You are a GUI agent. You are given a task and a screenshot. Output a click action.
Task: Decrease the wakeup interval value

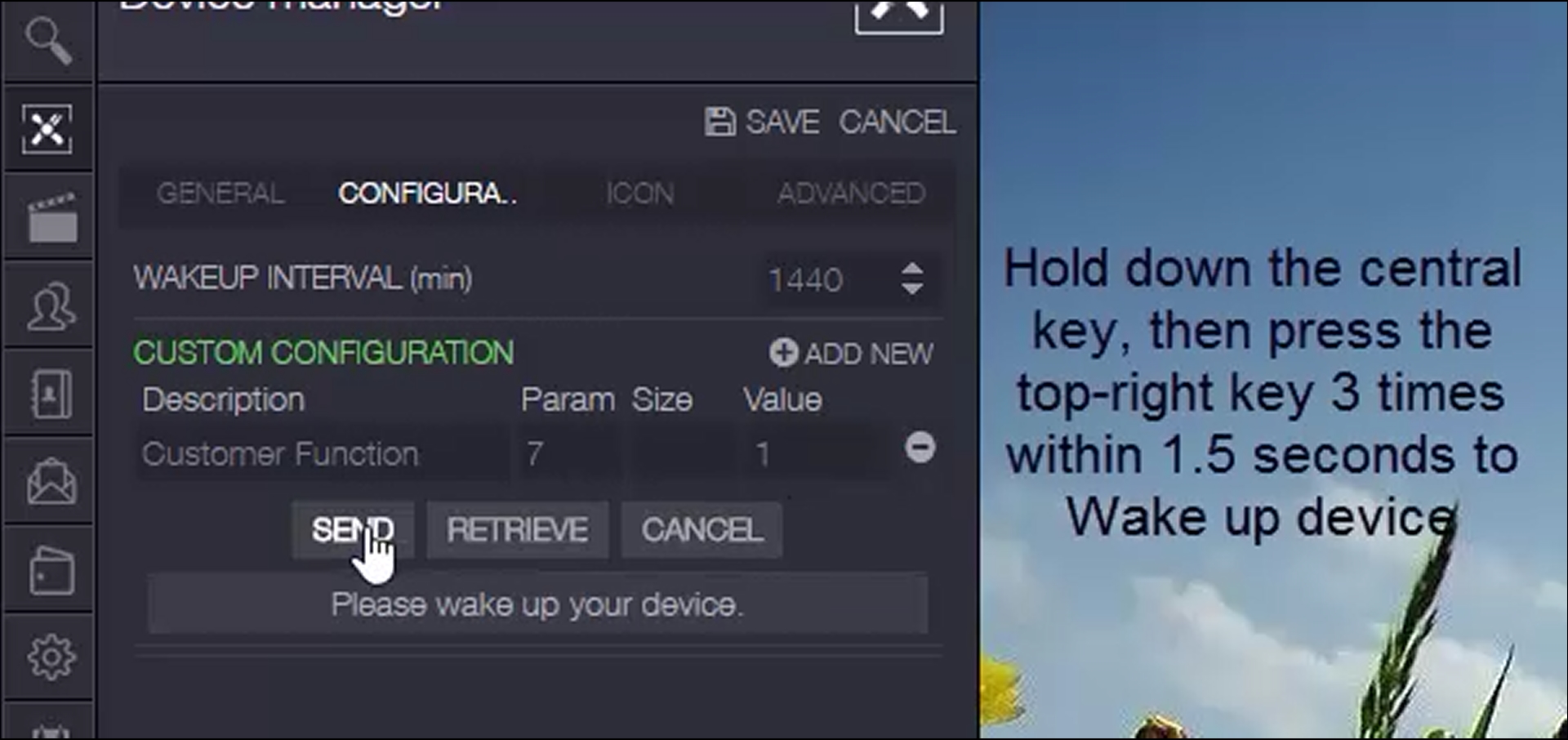click(x=912, y=288)
